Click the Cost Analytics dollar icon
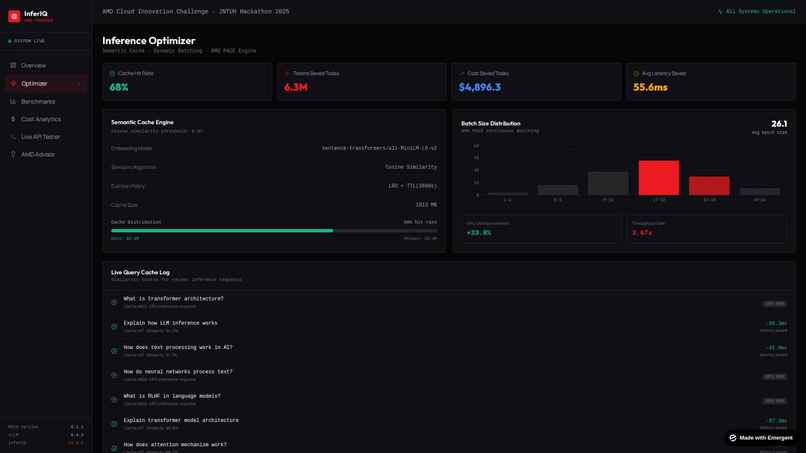Screen dimensions: 806x453 pyautogui.click(x=13, y=119)
